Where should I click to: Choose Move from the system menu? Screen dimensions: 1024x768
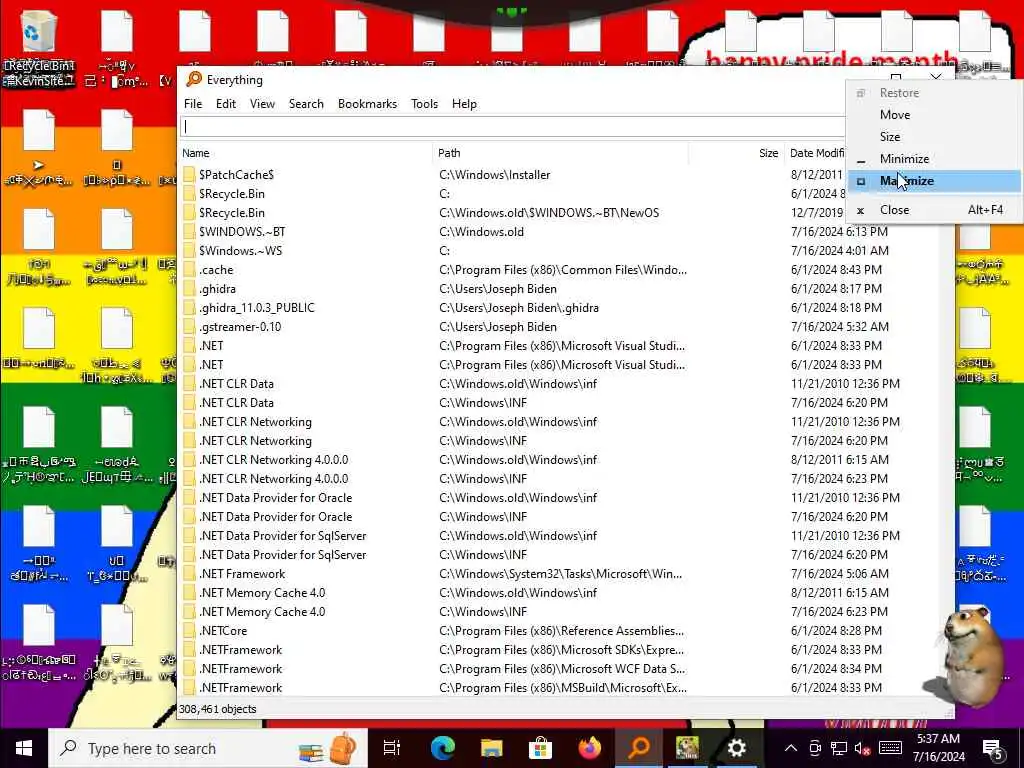pos(935,115)
